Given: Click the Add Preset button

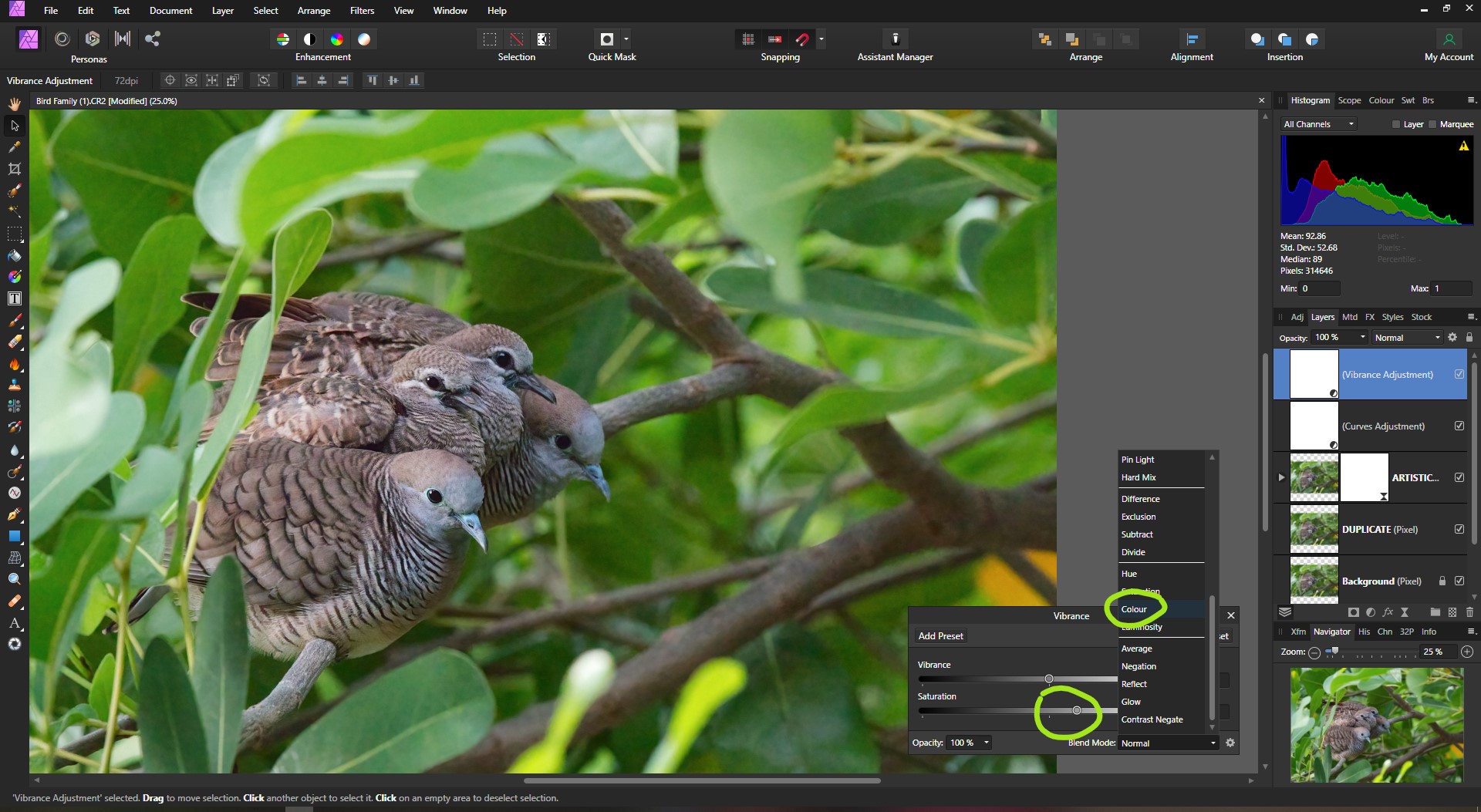Looking at the screenshot, I should point(940,635).
